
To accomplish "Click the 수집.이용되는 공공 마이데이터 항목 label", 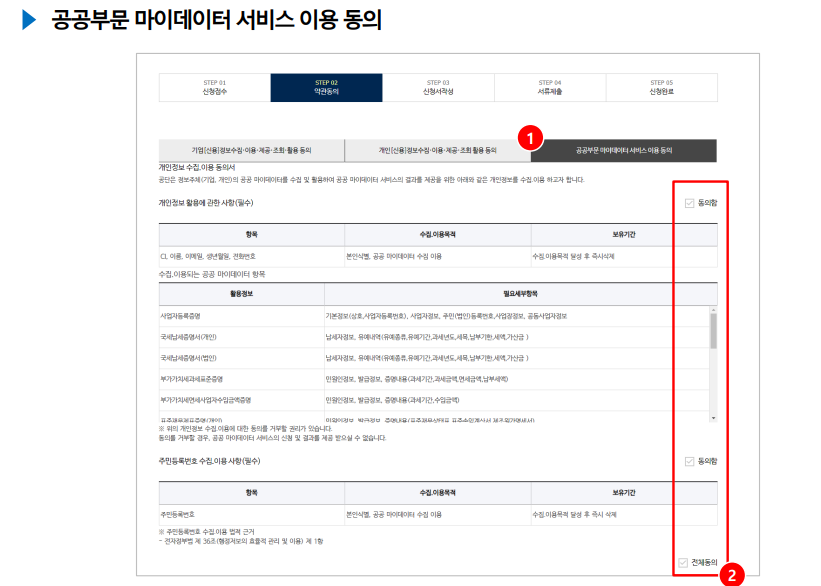I will point(212,274).
